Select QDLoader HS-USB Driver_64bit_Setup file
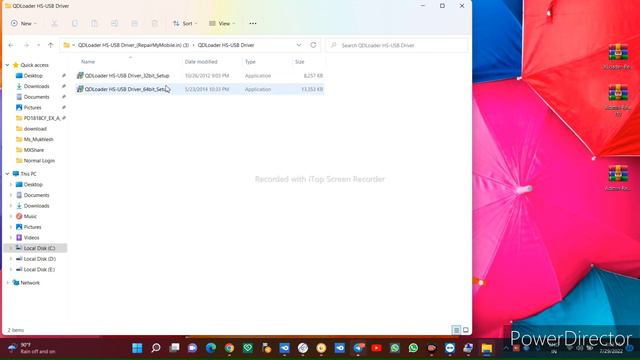Screen dimensions: 640x360 click(200, 89)
